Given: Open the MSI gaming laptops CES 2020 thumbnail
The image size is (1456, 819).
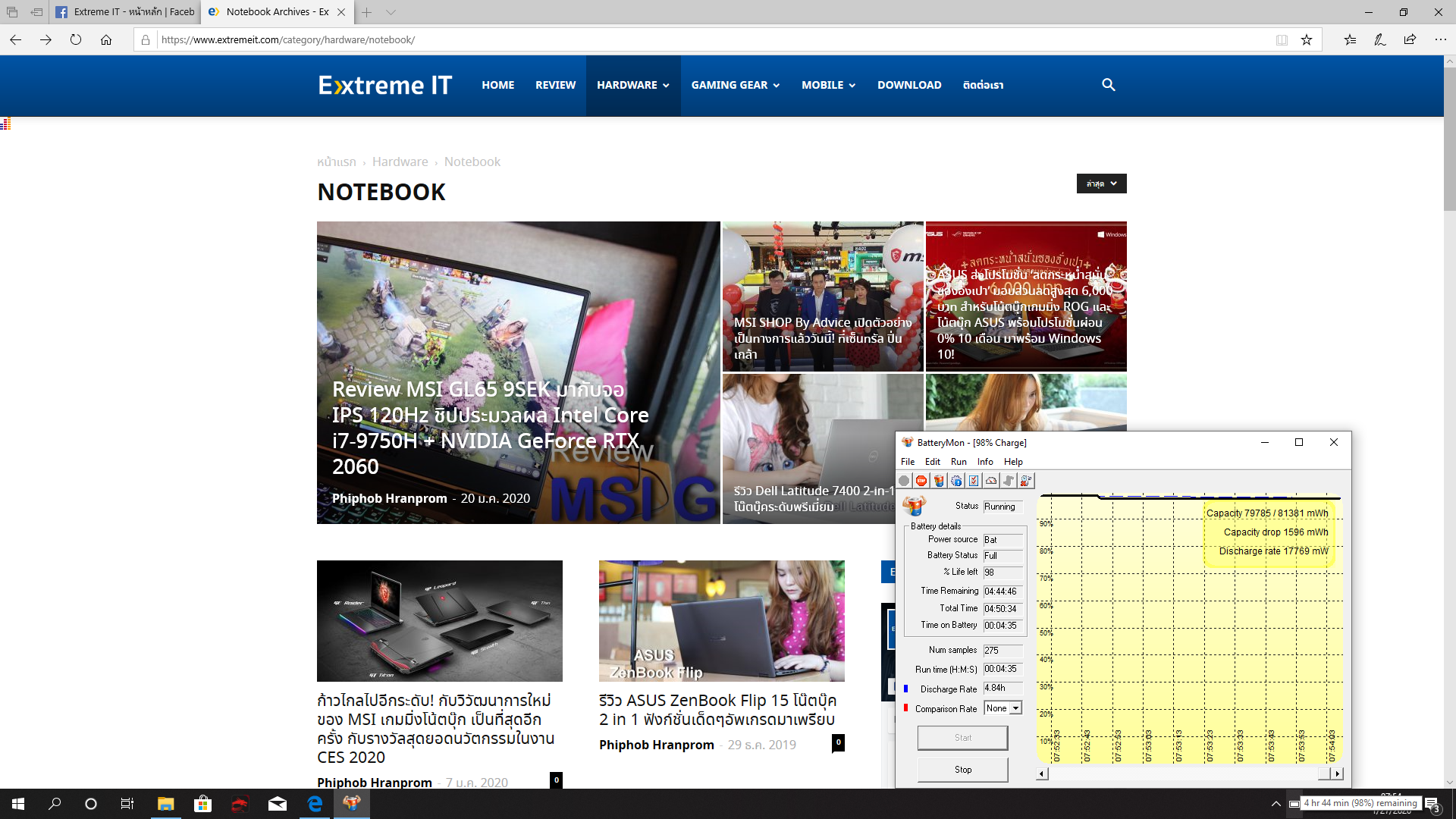Looking at the screenshot, I should coord(440,621).
